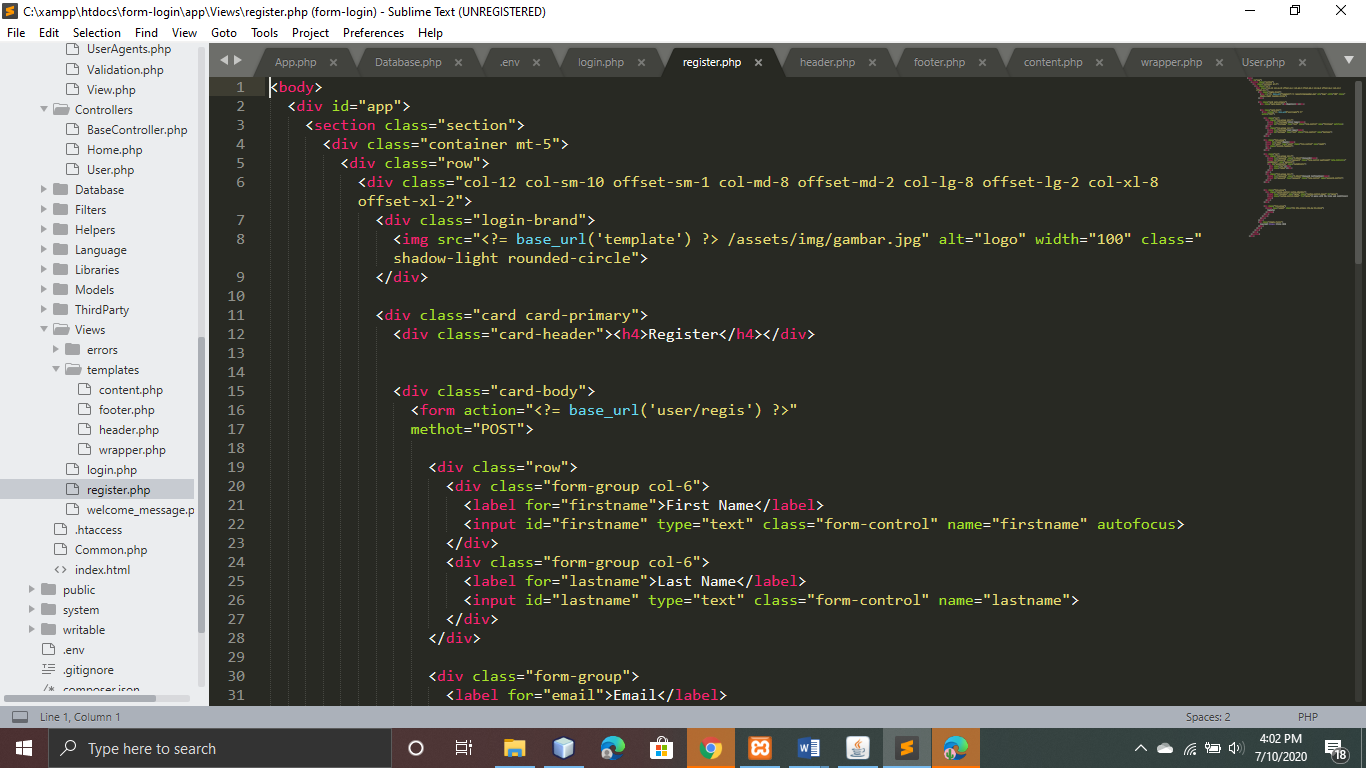Open BaseController.php in the sidebar
Screen dimensions: 1366x768
(x=137, y=130)
